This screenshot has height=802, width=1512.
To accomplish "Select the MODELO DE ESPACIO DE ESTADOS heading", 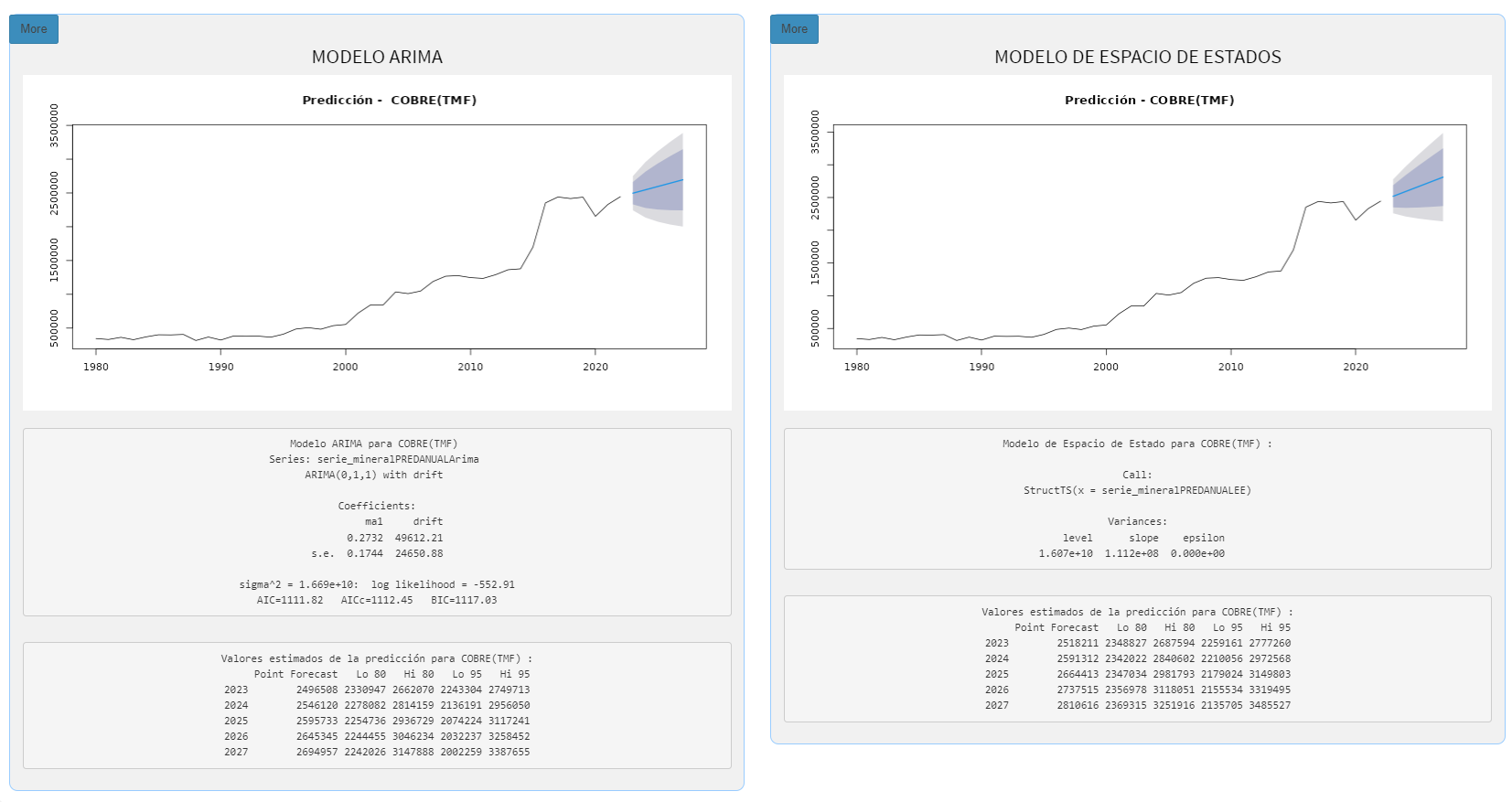I will point(1137,58).
